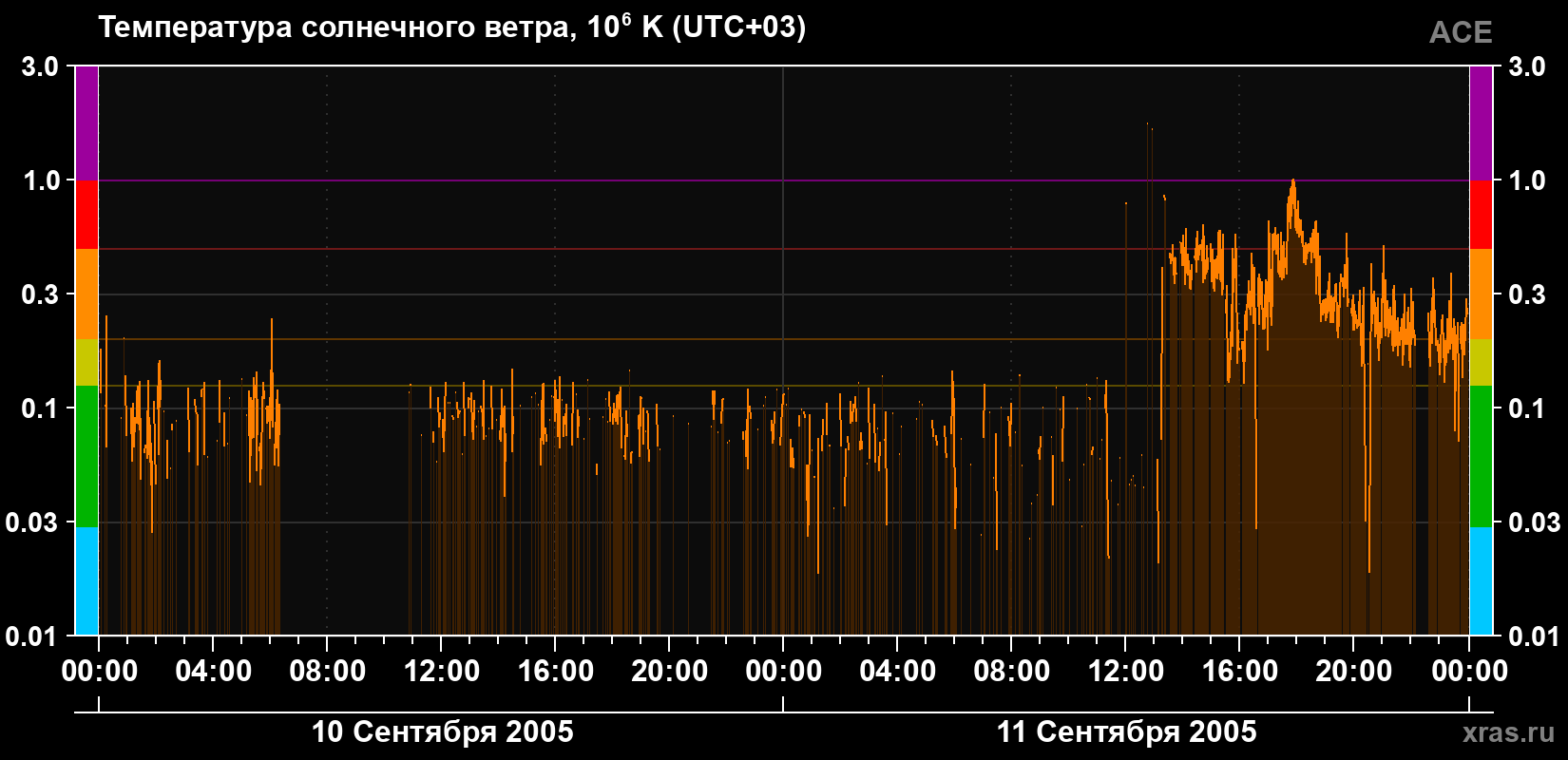Click the purple band on left color scale
1568x760 pixels.
(x=86, y=123)
